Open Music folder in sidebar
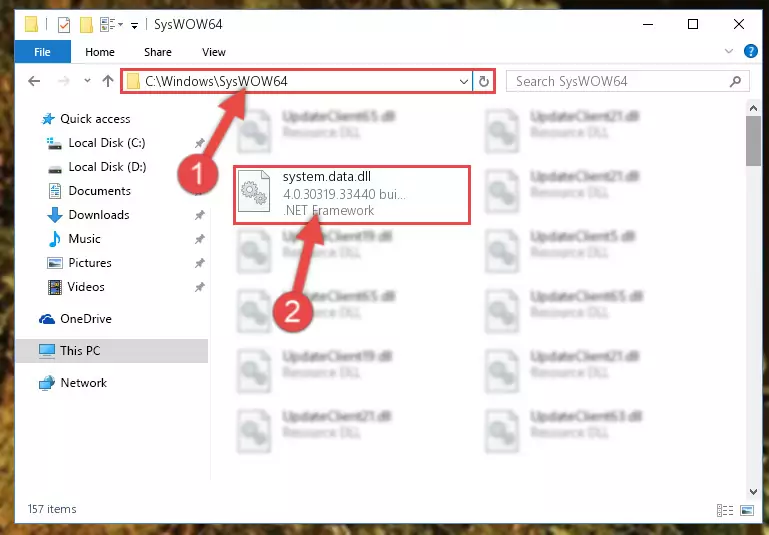The height and width of the screenshot is (535, 769). pos(84,239)
